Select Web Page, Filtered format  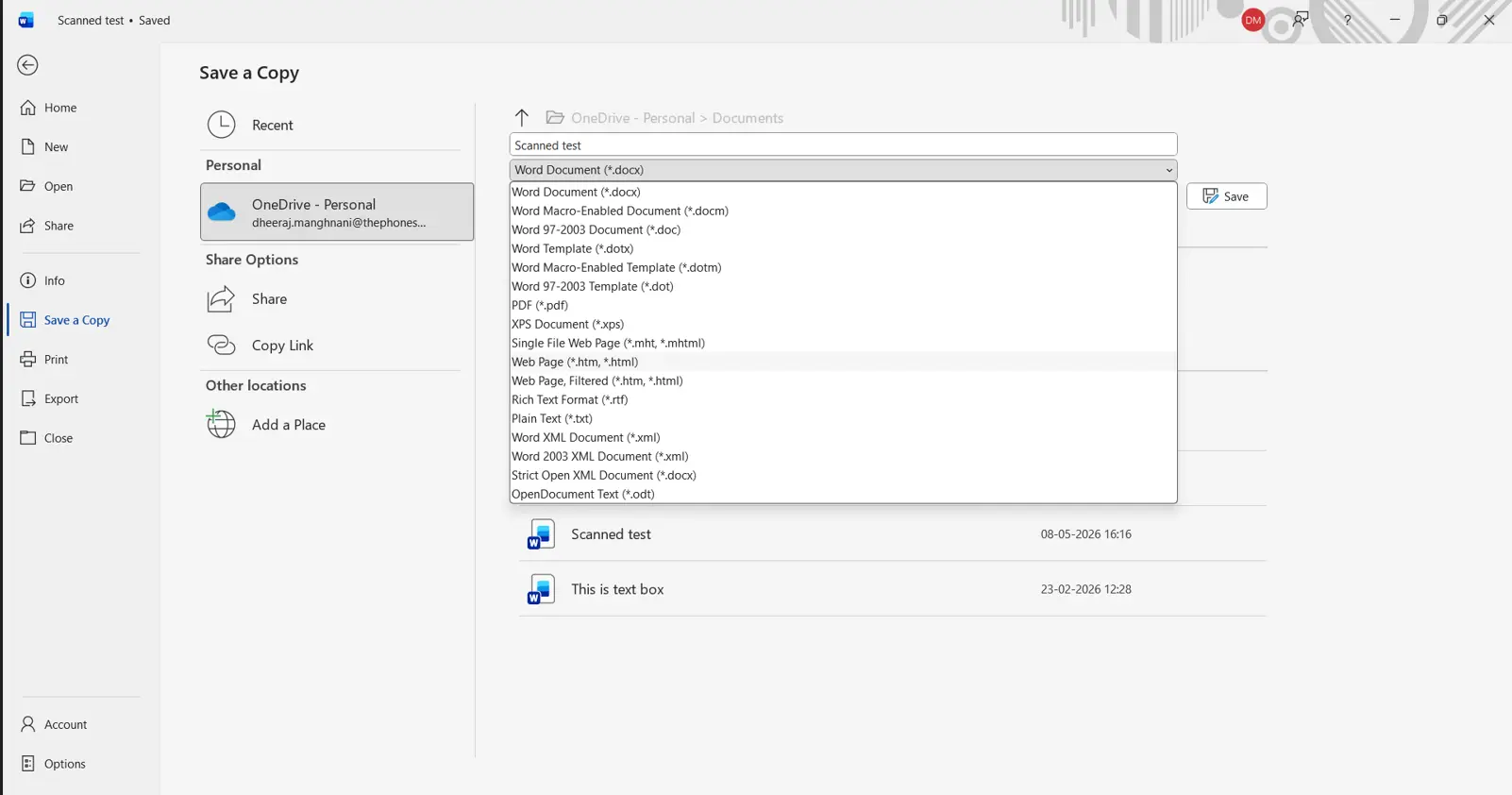[843, 381]
